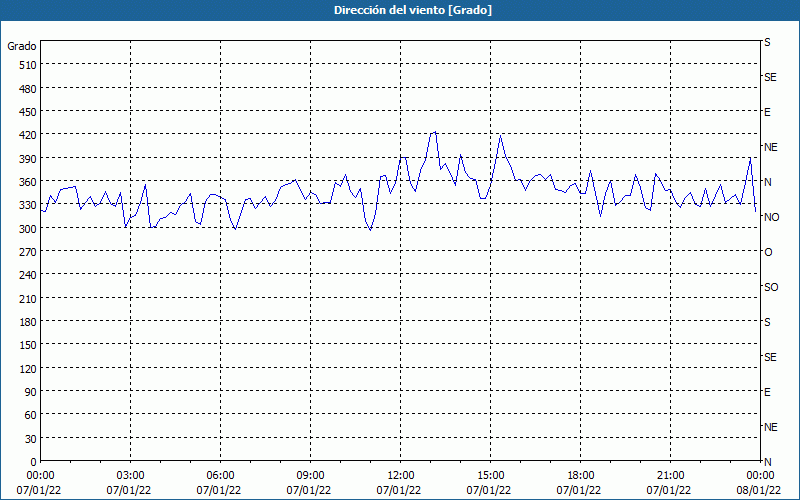Image resolution: width=800 pixels, height=500 pixels.
Task: Click the 08/01/22 date label
Action: (x=759, y=490)
